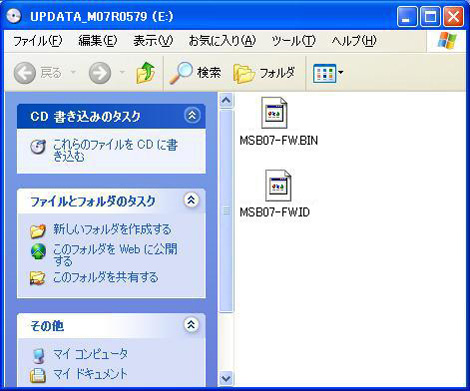The image size is (470, 391).
Task: Collapse the ファイルとフォルダのタスク panel
Action: tap(191, 200)
